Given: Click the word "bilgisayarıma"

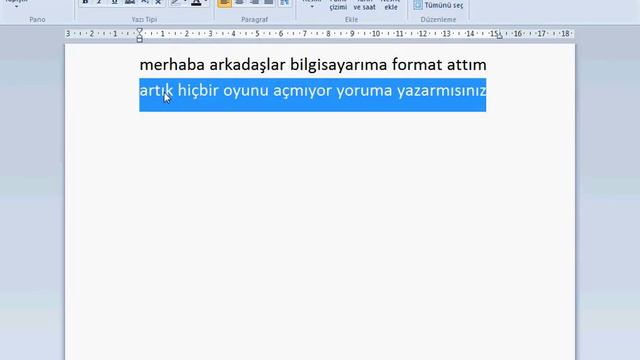Looking at the screenshot, I should coord(338,66).
